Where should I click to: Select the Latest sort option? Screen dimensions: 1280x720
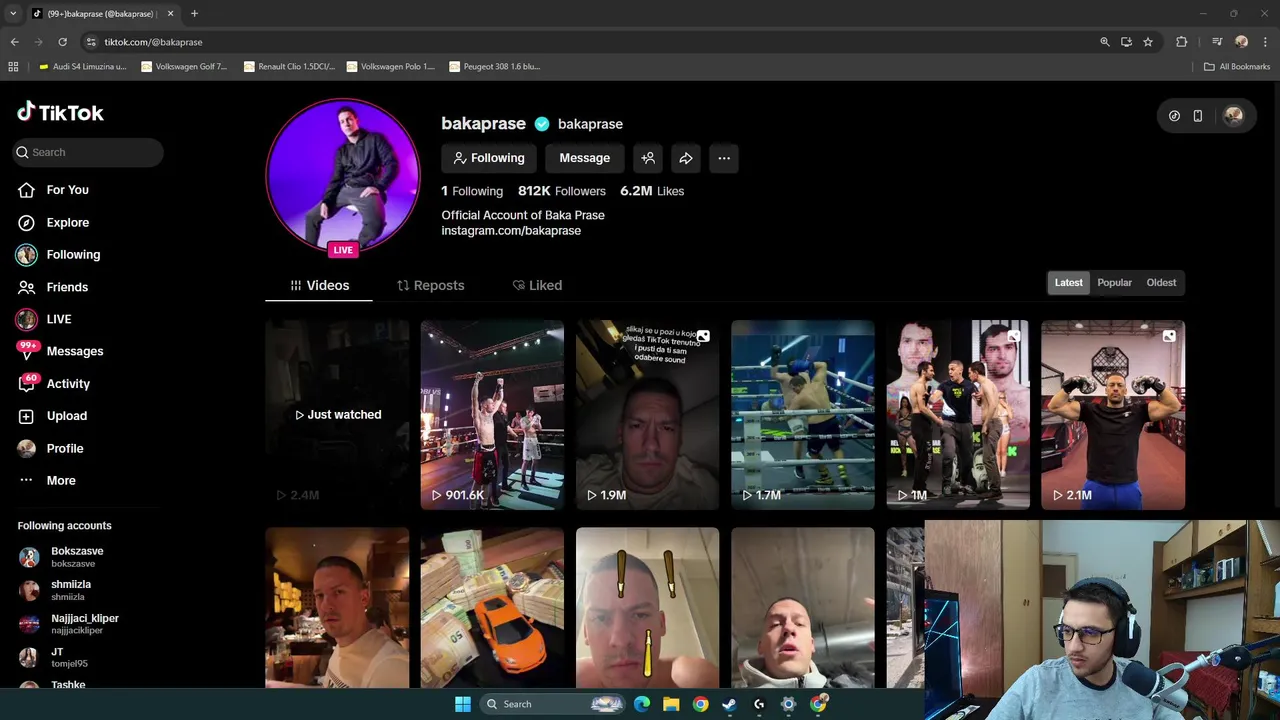(x=1068, y=283)
